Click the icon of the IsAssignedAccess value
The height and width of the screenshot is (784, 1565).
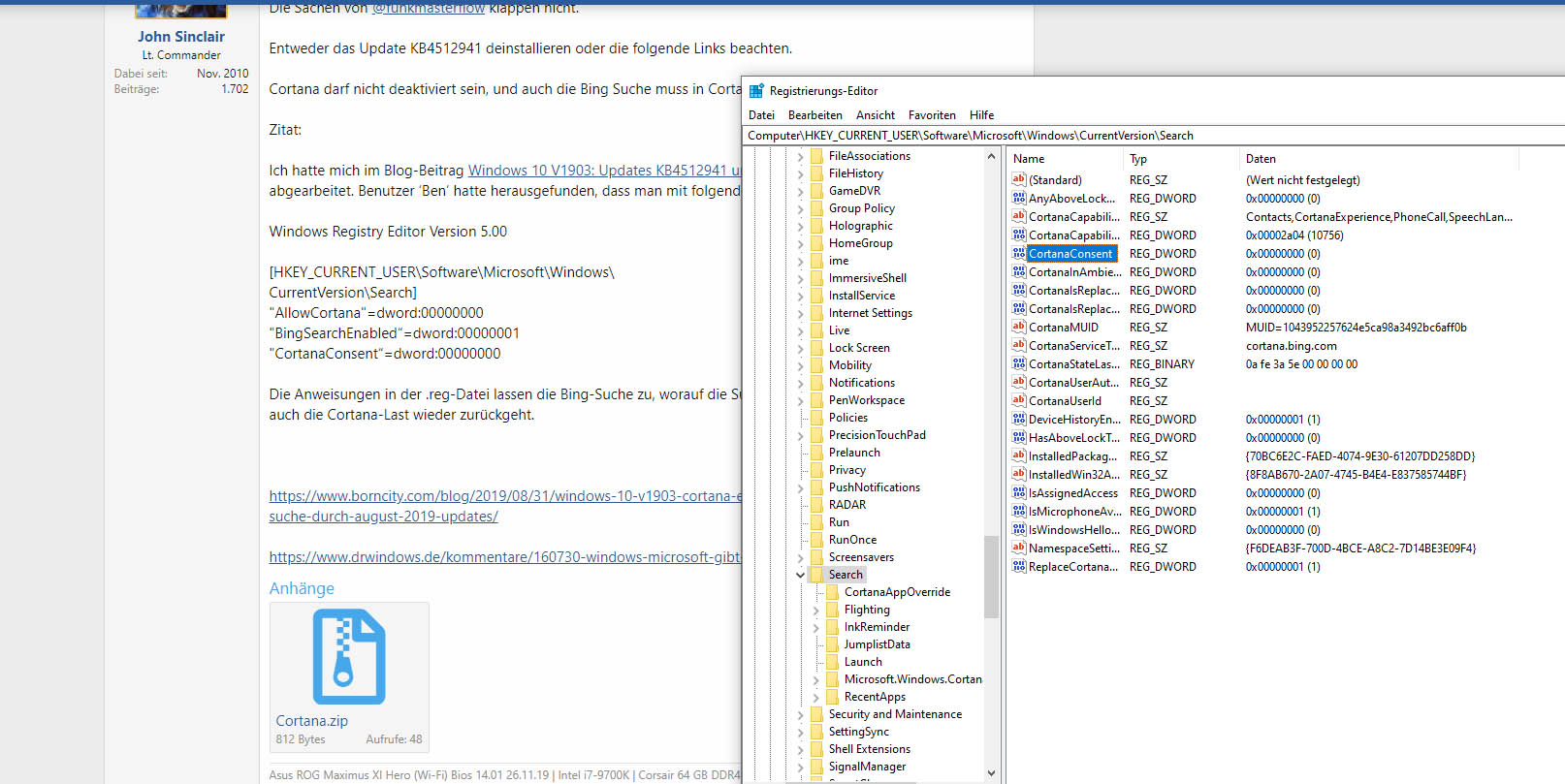(x=1018, y=492)
